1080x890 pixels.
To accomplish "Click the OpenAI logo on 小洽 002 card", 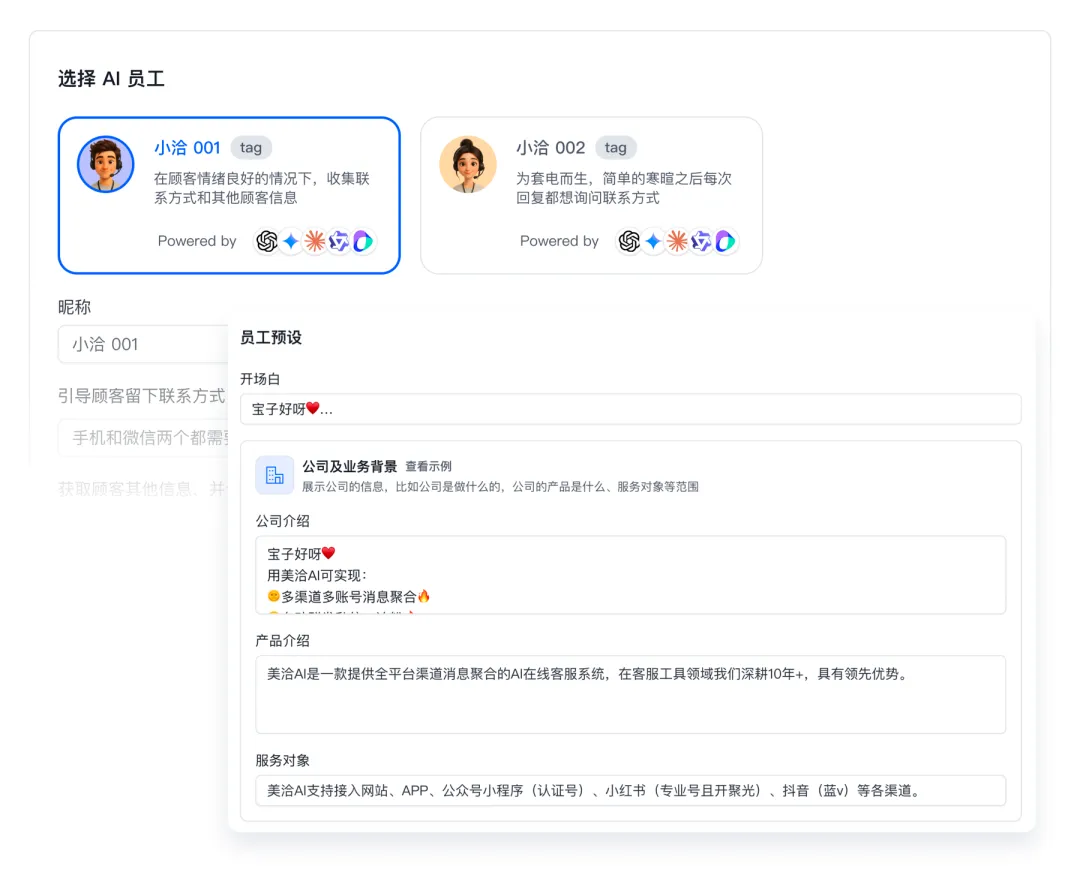I will pyautogui.click(x=629, y=241).
